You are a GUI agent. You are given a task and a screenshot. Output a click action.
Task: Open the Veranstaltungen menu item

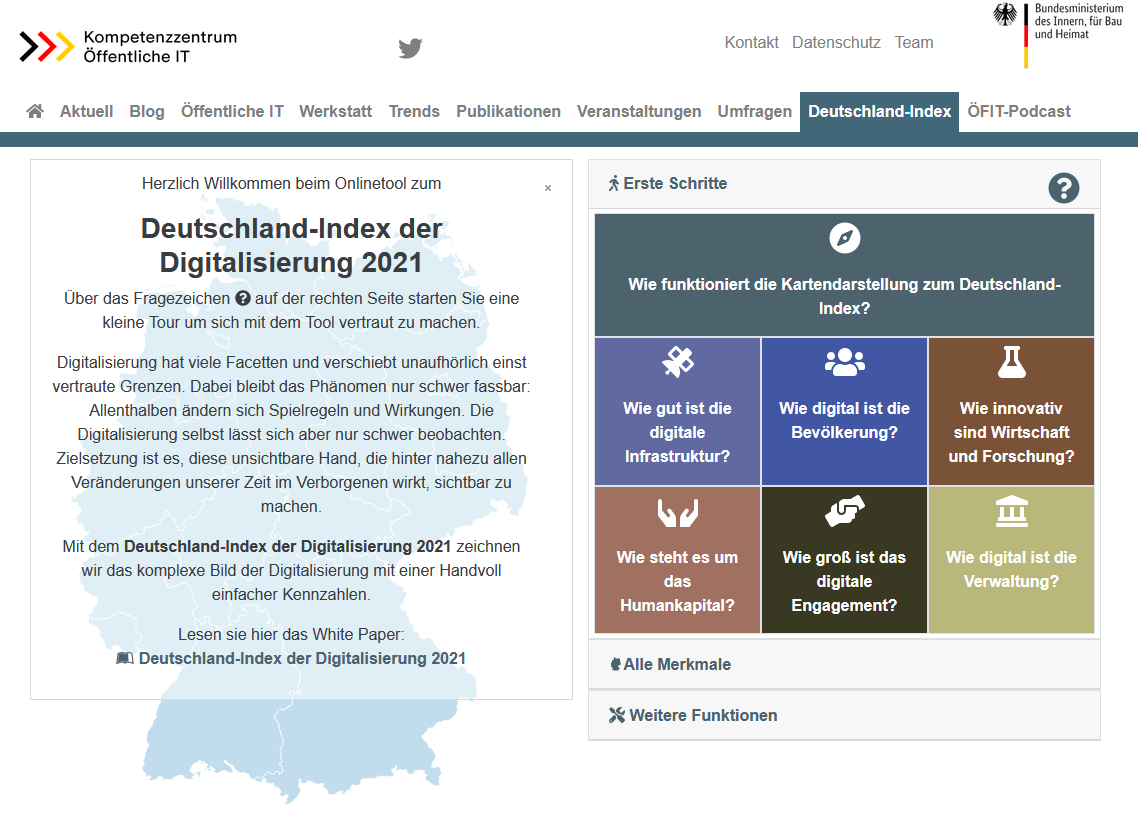pos(639,111)
